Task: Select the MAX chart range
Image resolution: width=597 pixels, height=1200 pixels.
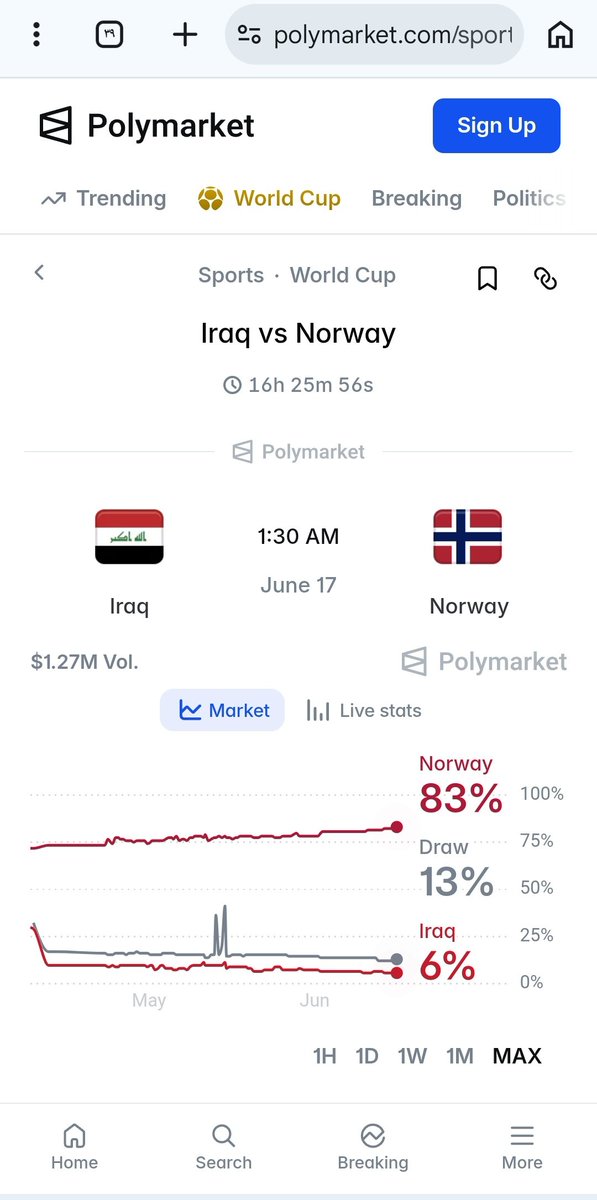Action: [517, 1056]
